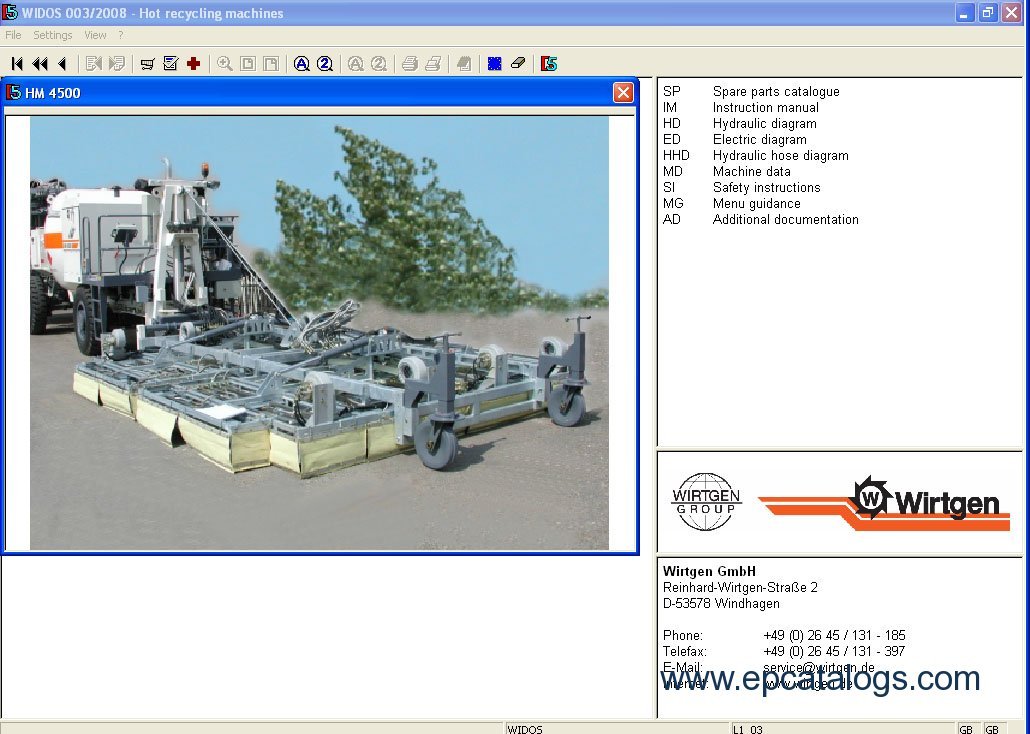
Task: Click the WIDOS logo icon at toolbar end
Action: tap(549, 64)
